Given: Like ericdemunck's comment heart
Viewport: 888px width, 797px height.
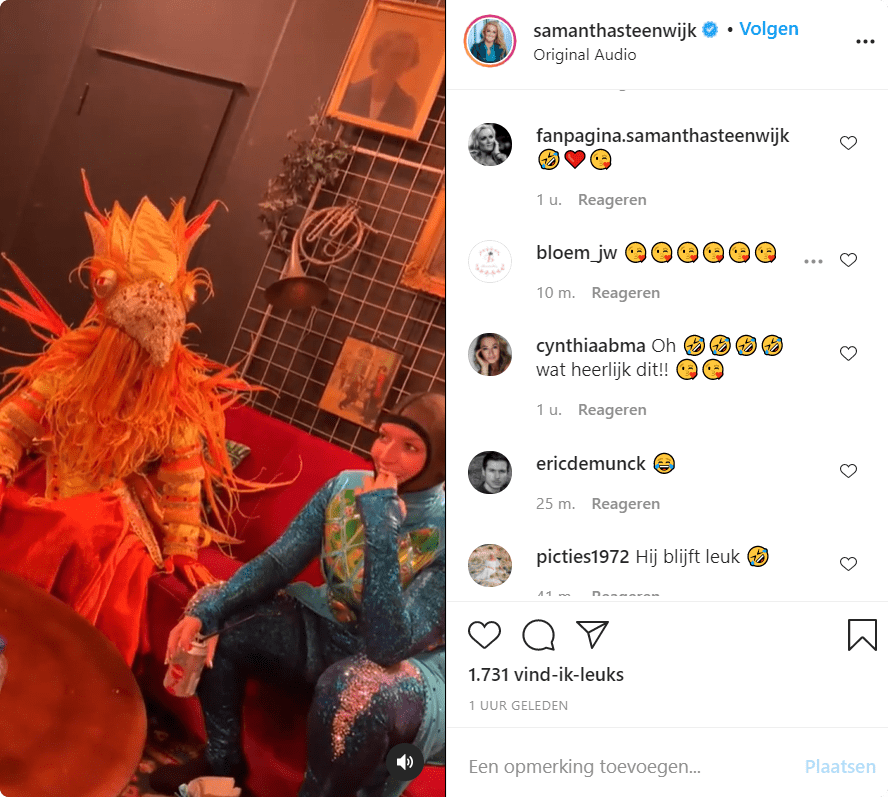Looking at the screenshot, I should tap(848, 471).
